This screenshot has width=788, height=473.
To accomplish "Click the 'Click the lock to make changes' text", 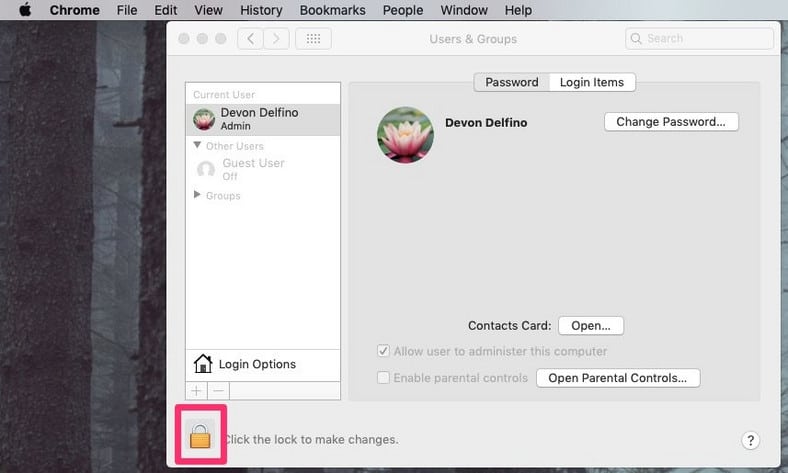I will (x=312, y=439).
